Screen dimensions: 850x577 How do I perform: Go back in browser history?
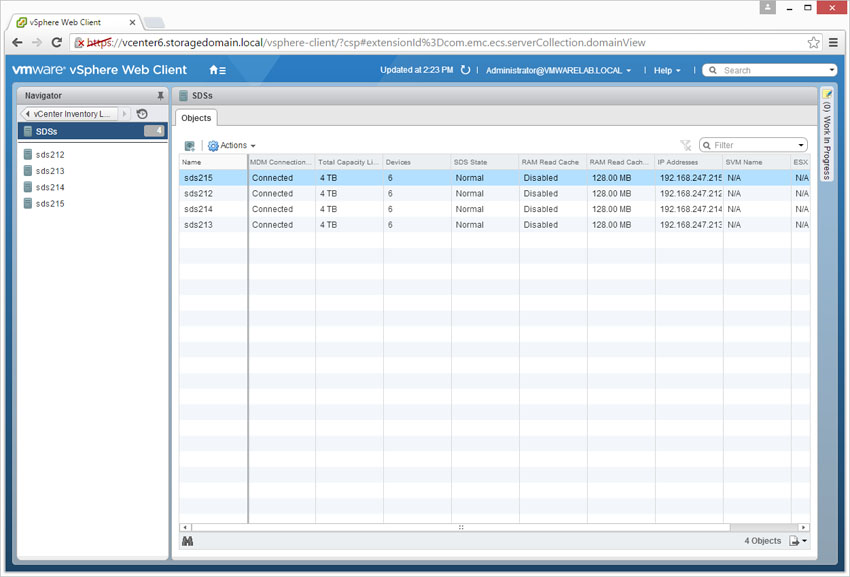(17, 42)
